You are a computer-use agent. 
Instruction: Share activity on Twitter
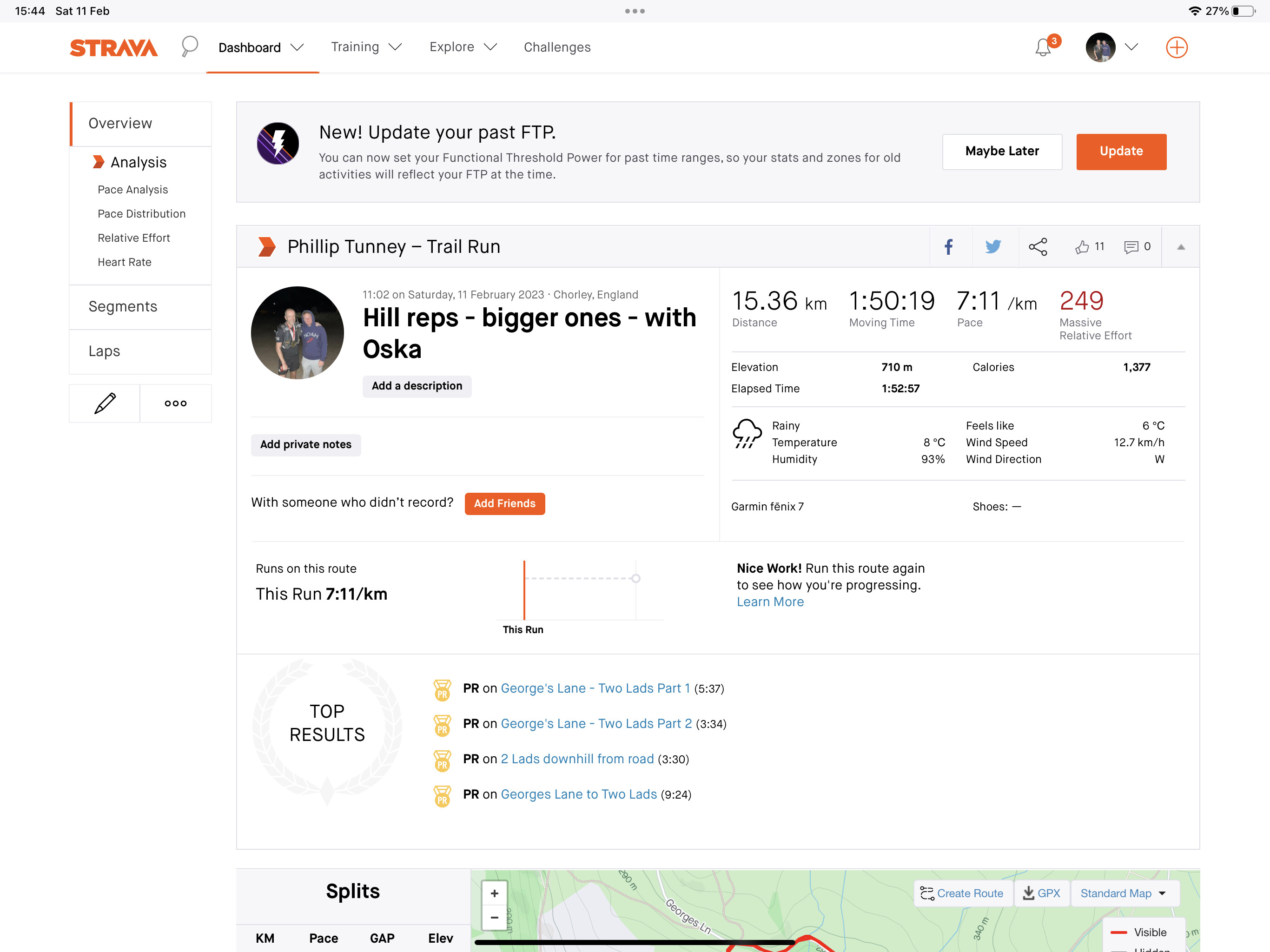click(x=992, y=247)
